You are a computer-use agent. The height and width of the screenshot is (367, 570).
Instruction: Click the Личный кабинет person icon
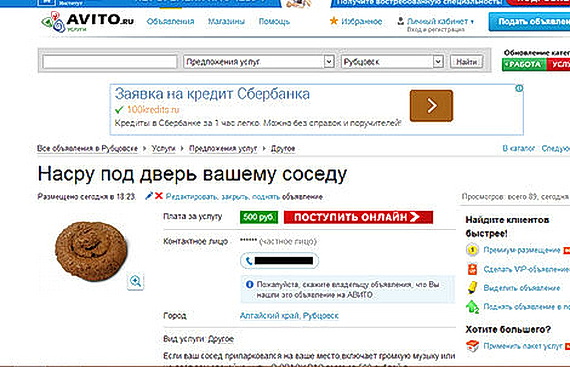(401, 21)
